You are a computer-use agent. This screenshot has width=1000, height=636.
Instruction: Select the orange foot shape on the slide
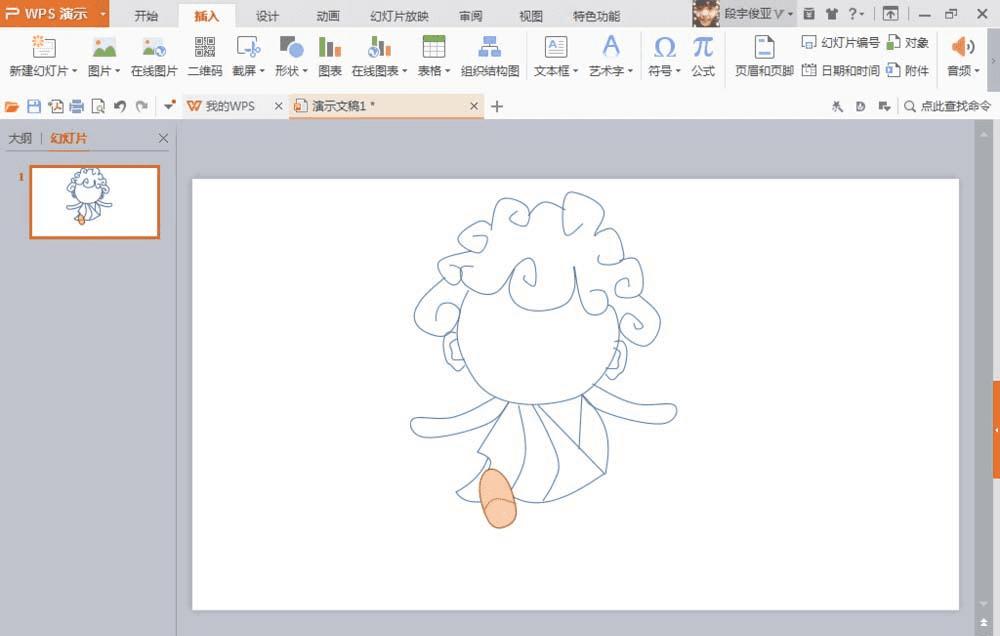click(x=497, y=498)
